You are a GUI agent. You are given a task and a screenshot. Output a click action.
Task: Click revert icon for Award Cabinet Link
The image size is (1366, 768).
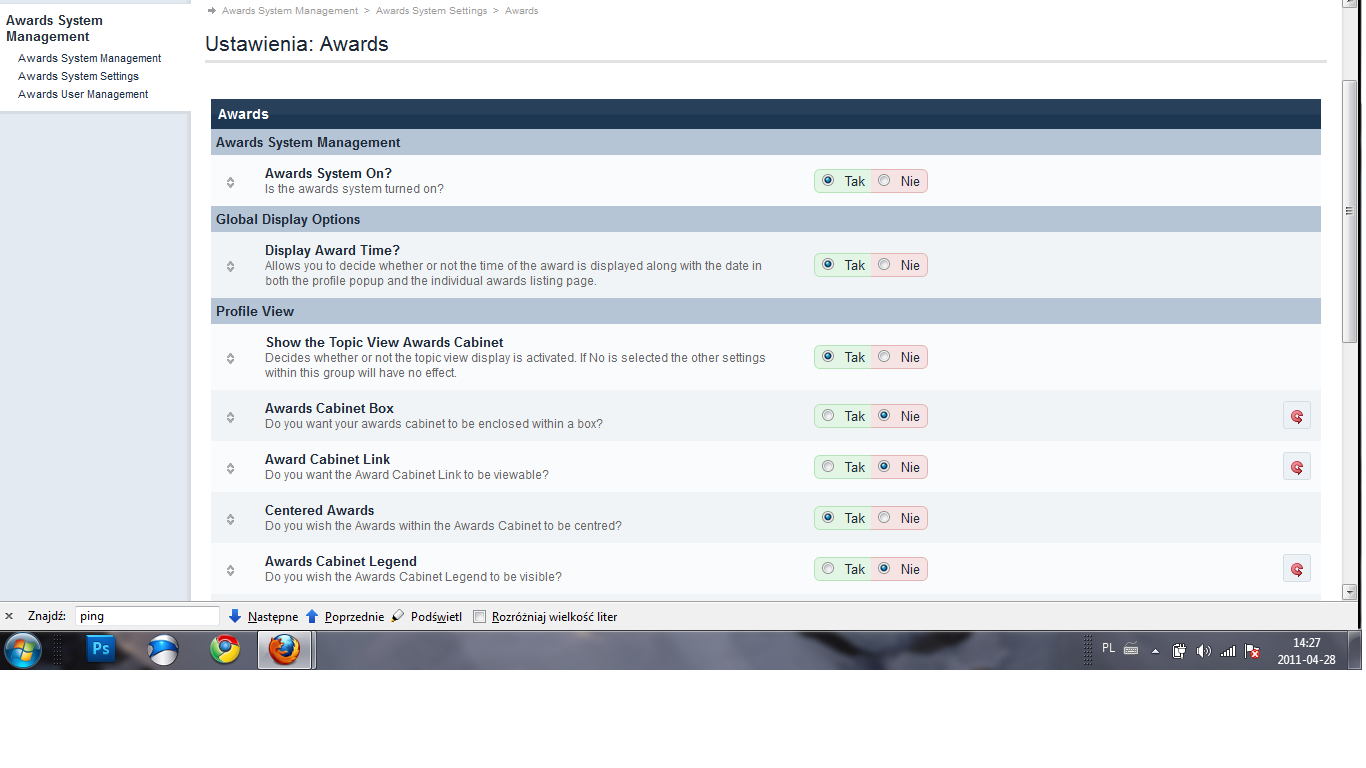(x=1296, y=467)
